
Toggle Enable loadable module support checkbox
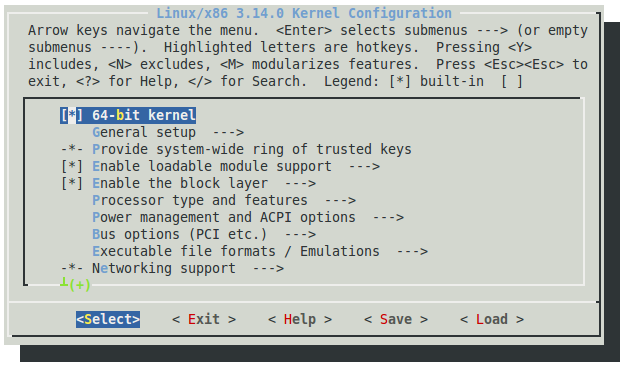(x=72, y=166)
